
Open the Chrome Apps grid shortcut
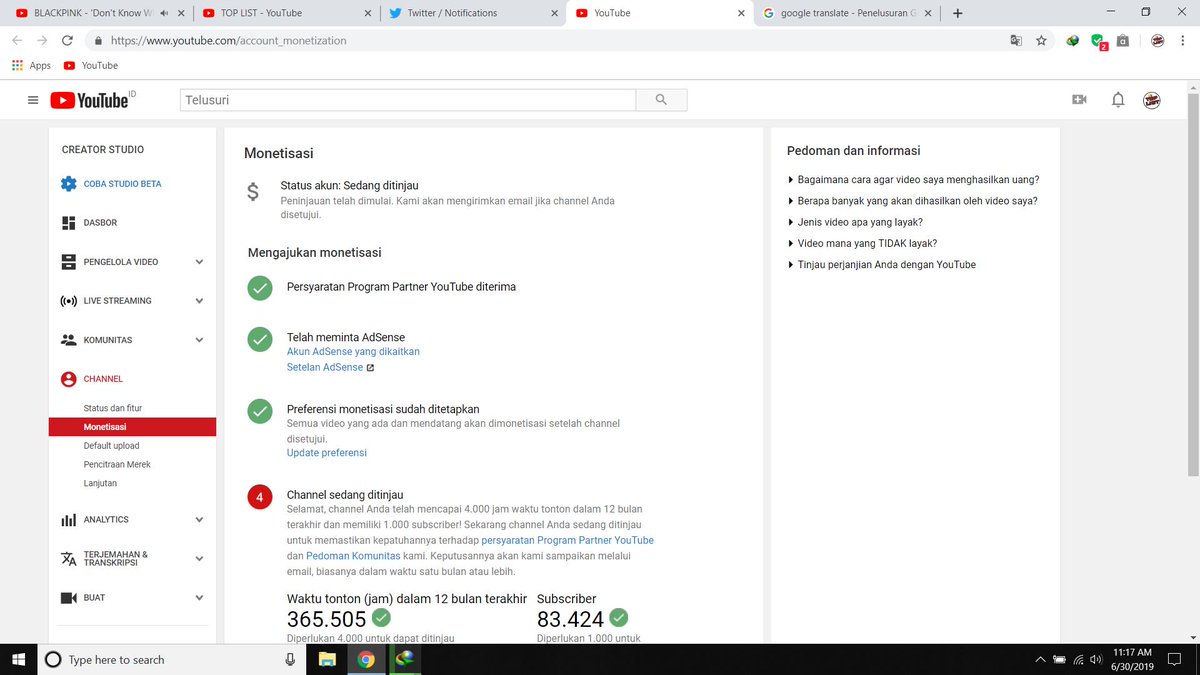point(31,66)
